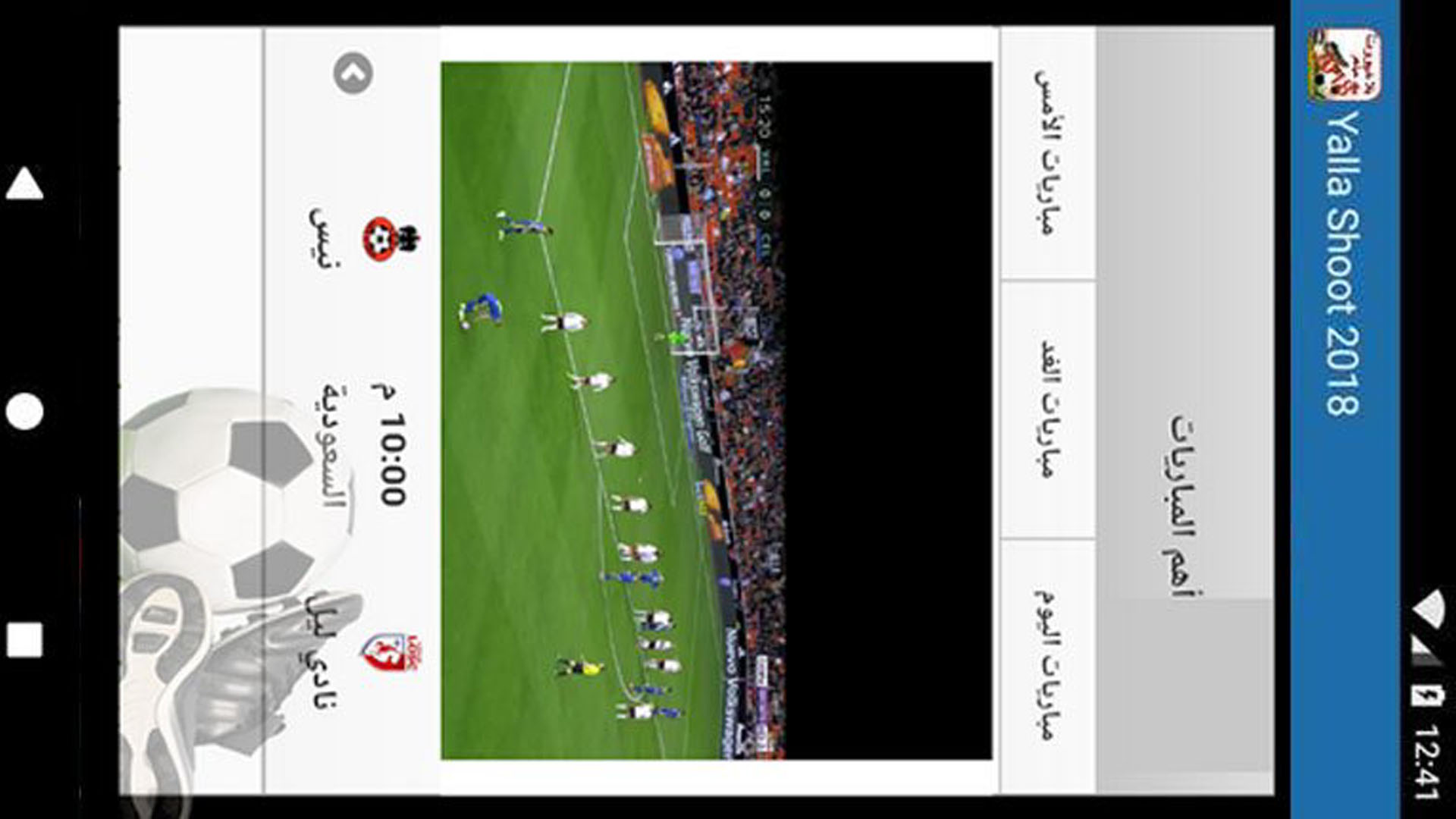Click the Yalla Shoot 2018 title
The height and width of the screenshot is (819, 1456).
coord(1344,263)
